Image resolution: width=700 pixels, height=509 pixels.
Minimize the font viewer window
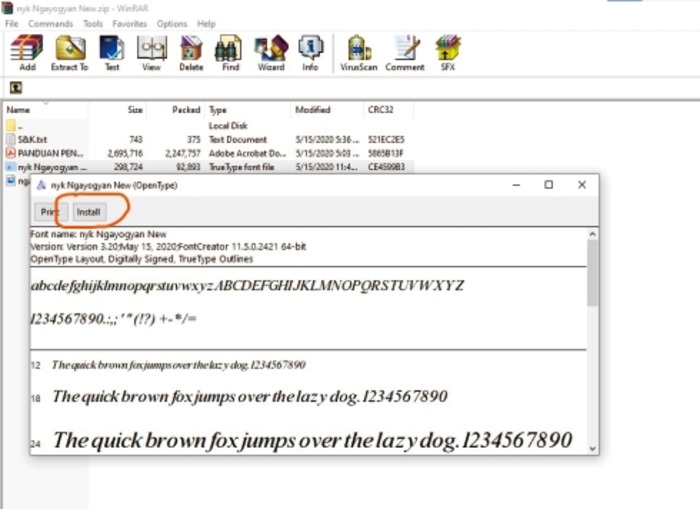(517, 185)
